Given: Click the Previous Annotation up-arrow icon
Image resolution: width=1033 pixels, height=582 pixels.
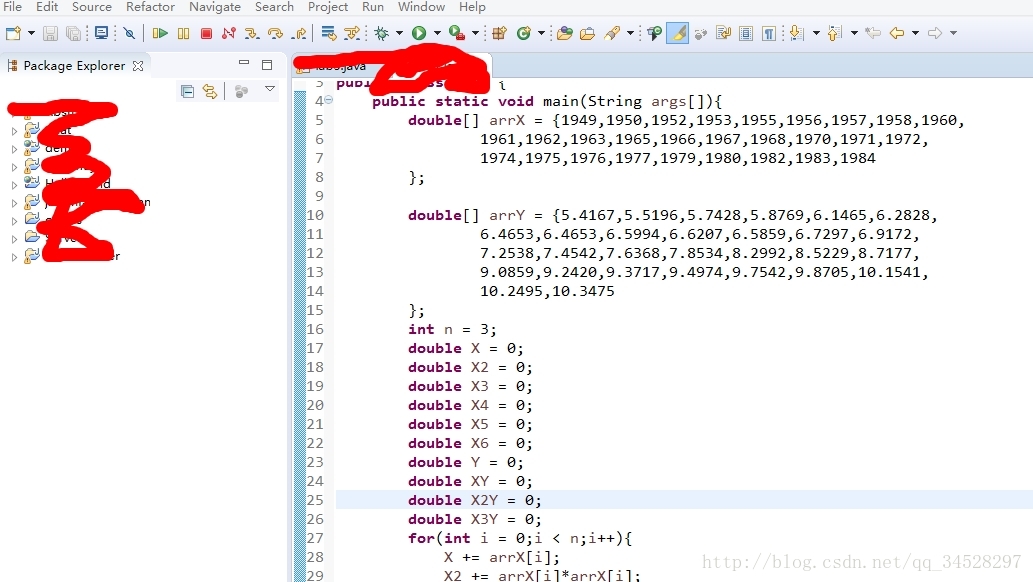Looking at the screenshot, I should [x=834, y=33].
